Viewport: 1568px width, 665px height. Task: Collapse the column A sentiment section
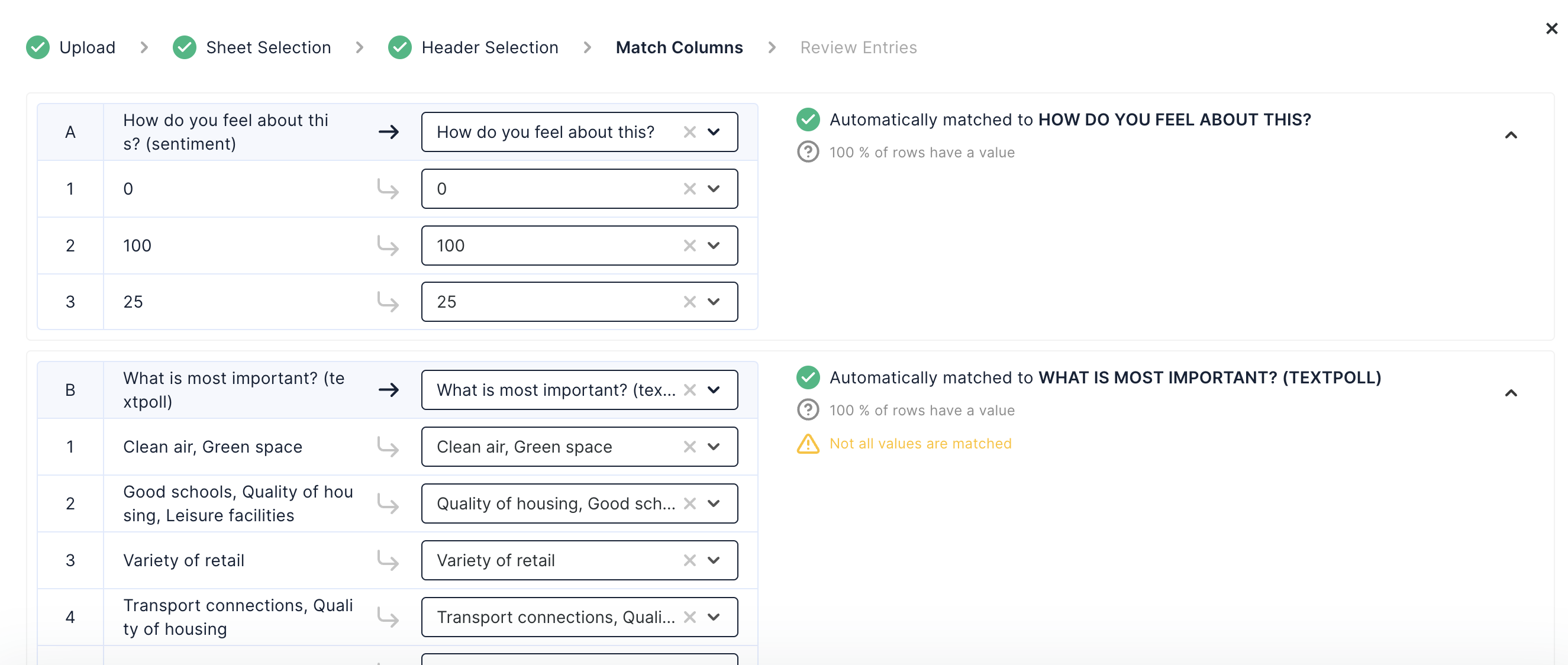(1510, 135)
